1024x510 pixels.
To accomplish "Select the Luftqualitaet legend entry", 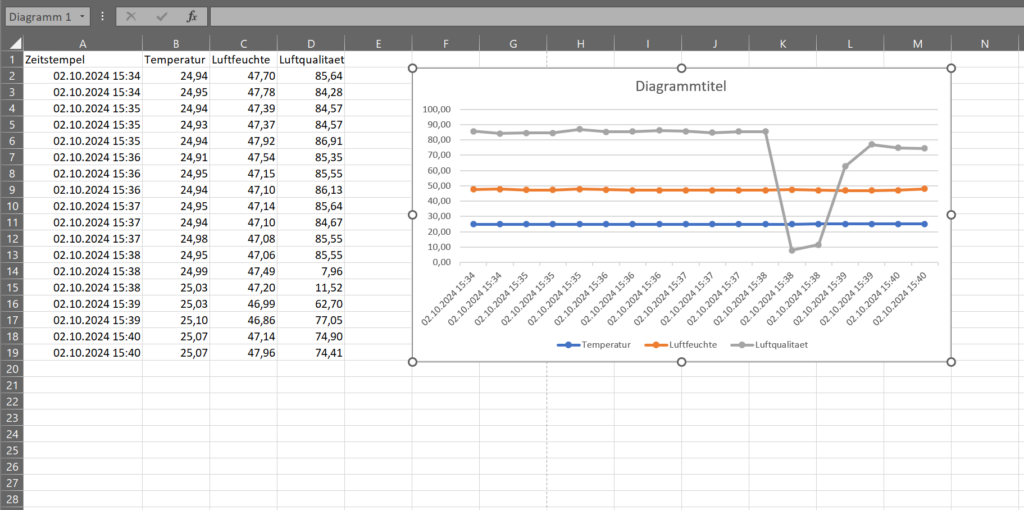I will tap(773, 344).
